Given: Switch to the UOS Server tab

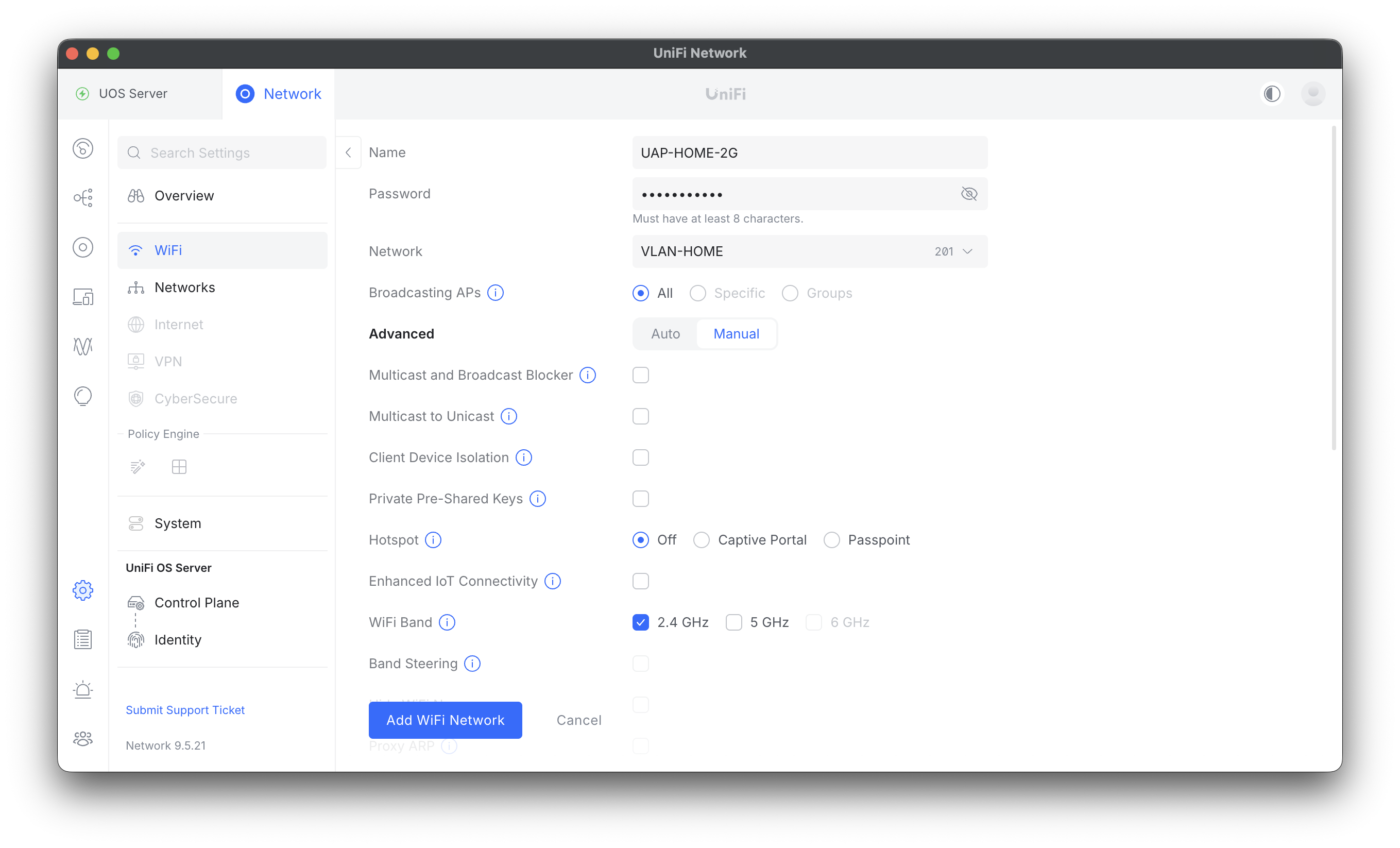Looking at the screenshot, I should click(x=133, y=94).
